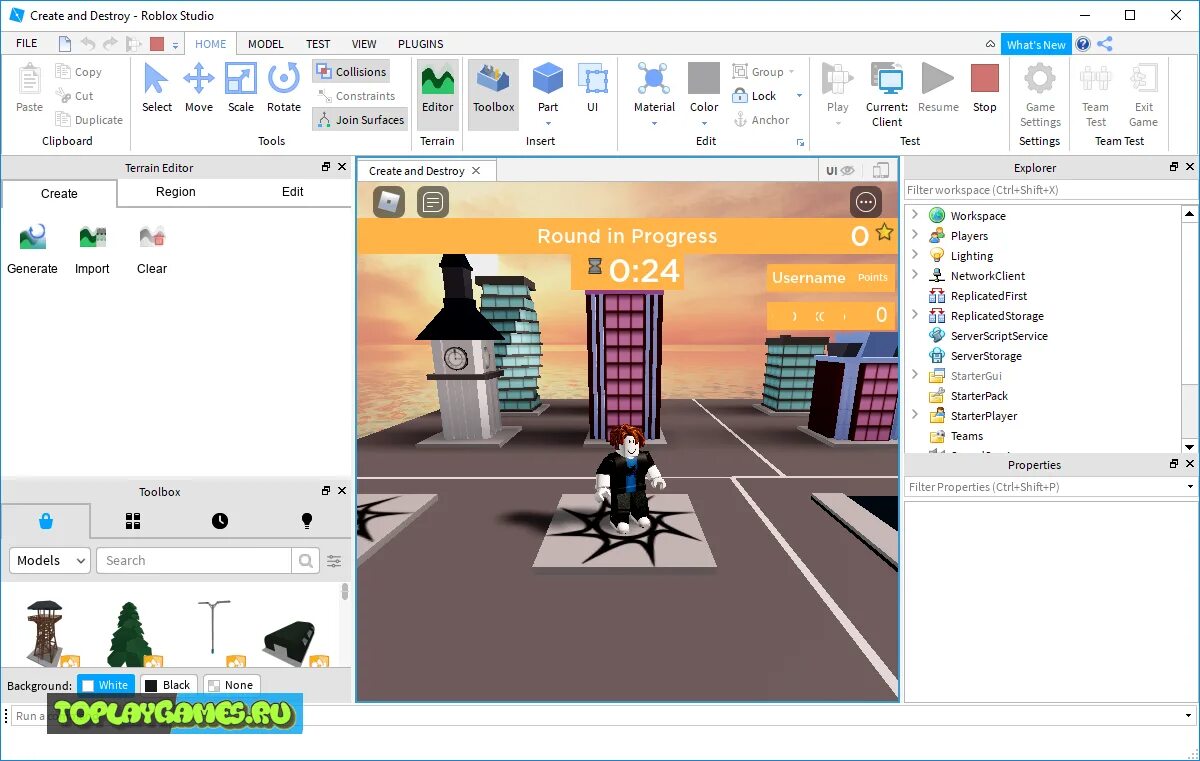
Task: Expand NetworkClient tree node
Action: pyautogui.click(x=915, y=275)
